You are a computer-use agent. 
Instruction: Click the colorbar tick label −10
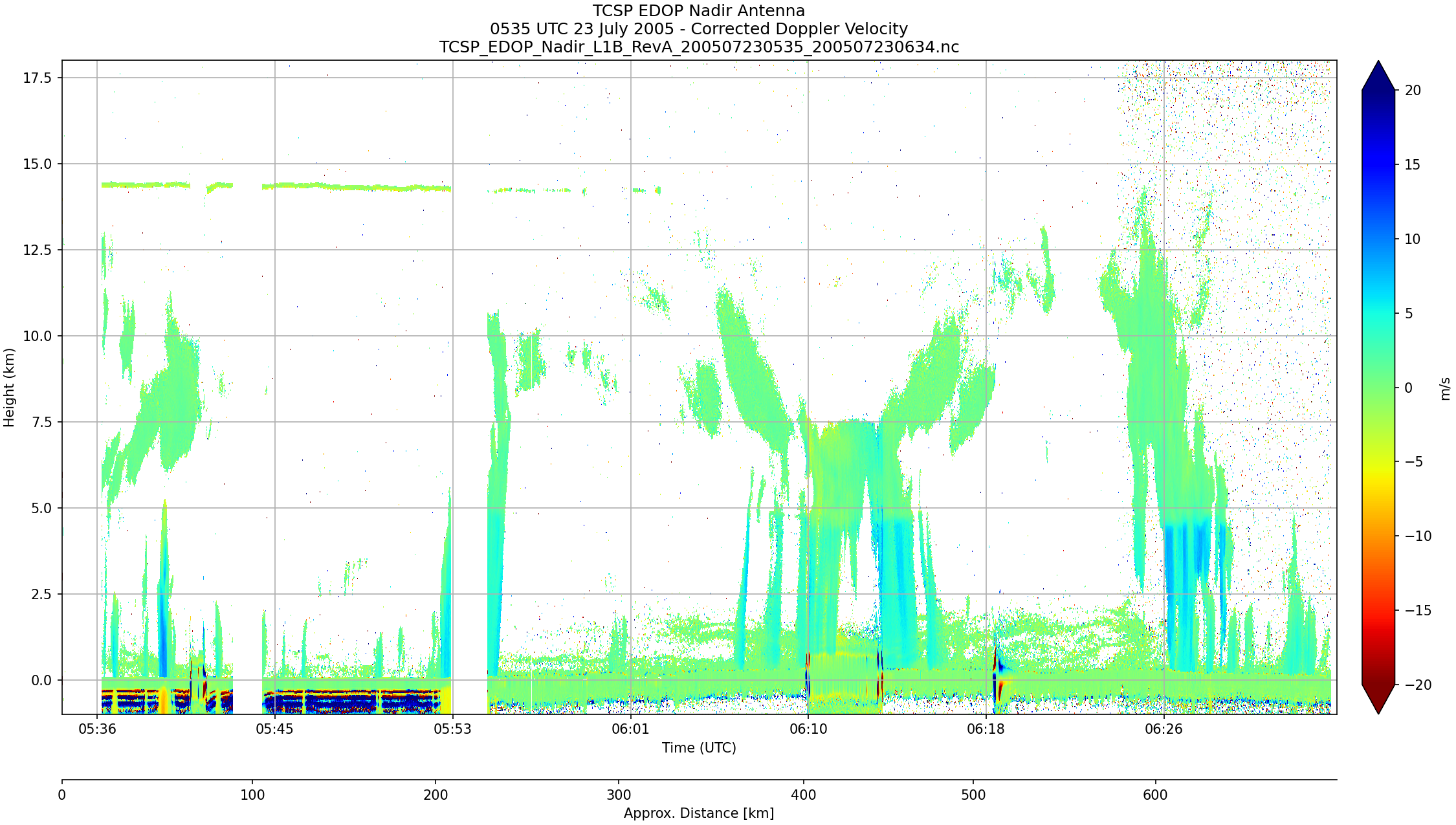(1418, 536)
